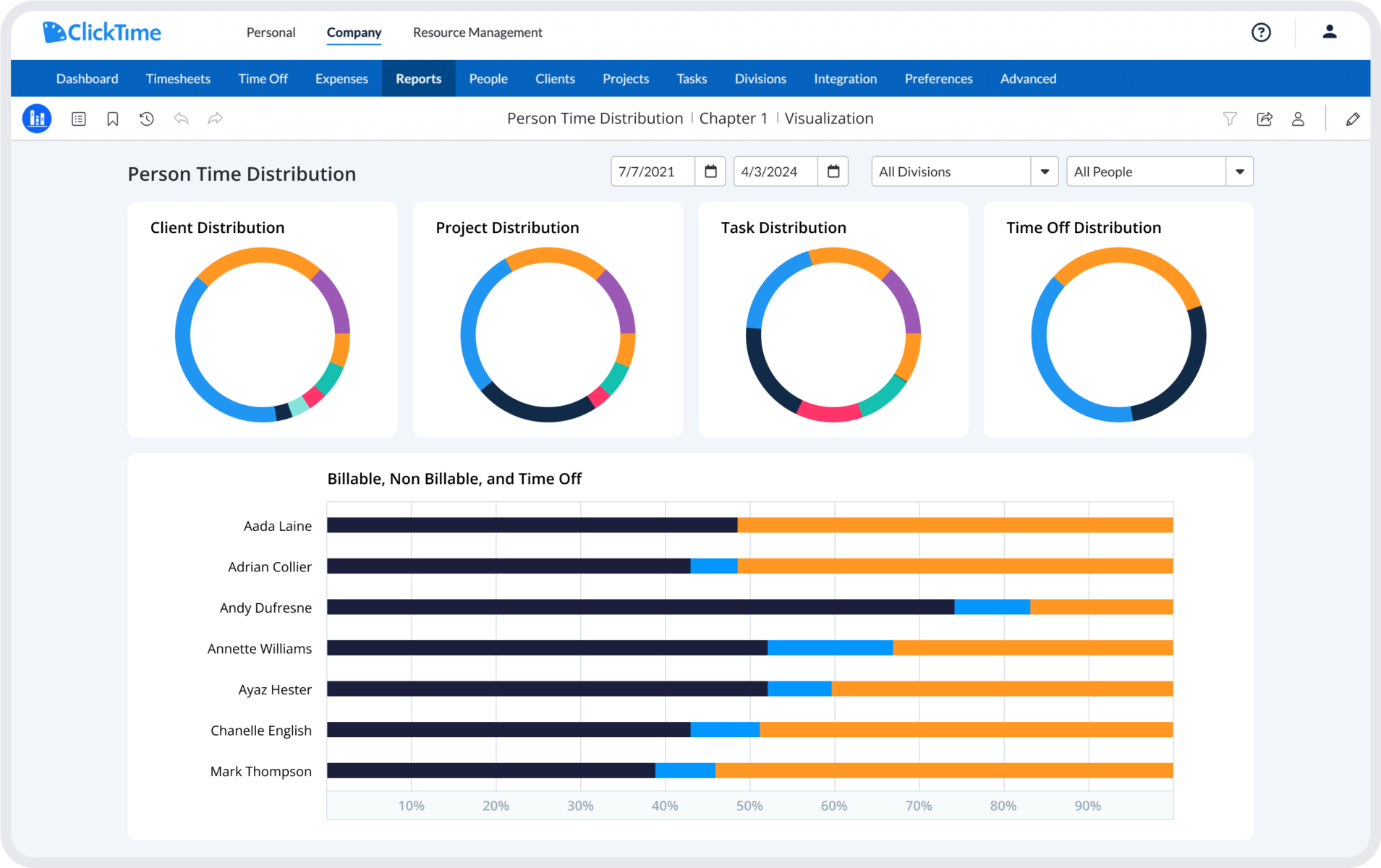1381x868 pixels.
Task: Click the Chapter 1 breadcrumb
Action: 733,119
